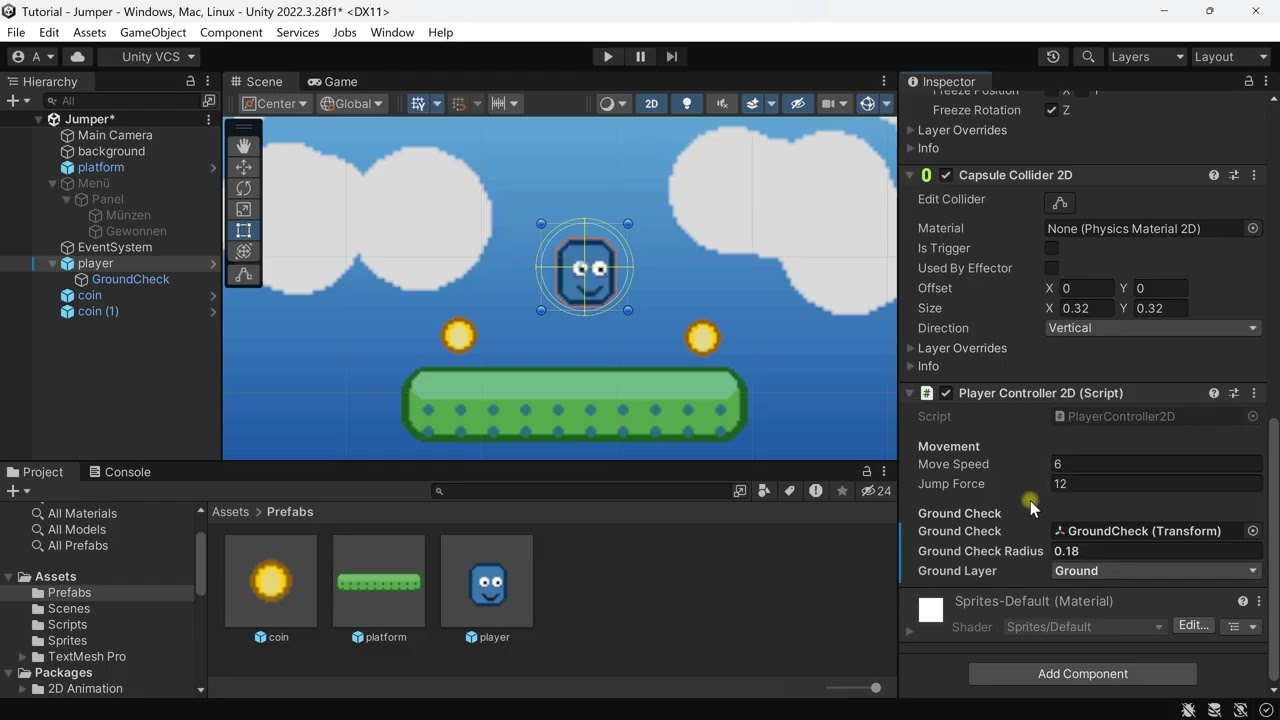Viewport: 1280px width, 720px height.
Task: Select the Move tool in scene toolbar
Action: pyautogui.click(x=243, y=167)
